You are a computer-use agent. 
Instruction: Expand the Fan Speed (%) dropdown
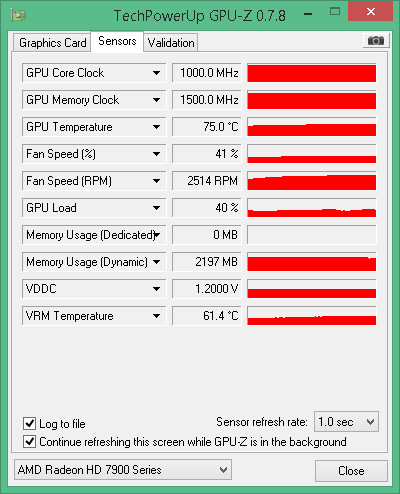[x=94, y=154]
